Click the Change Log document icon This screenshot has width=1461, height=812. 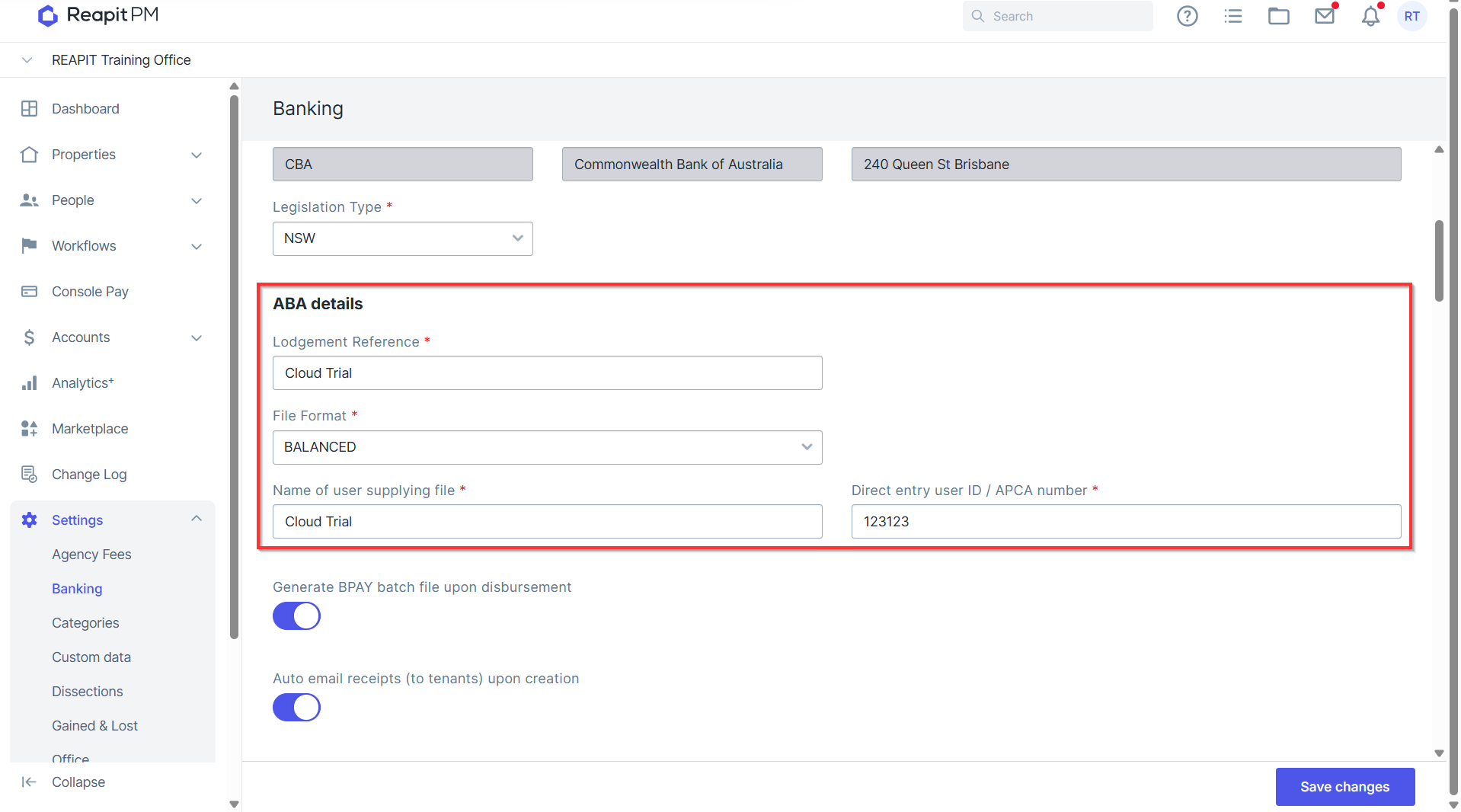pos(29,475)
